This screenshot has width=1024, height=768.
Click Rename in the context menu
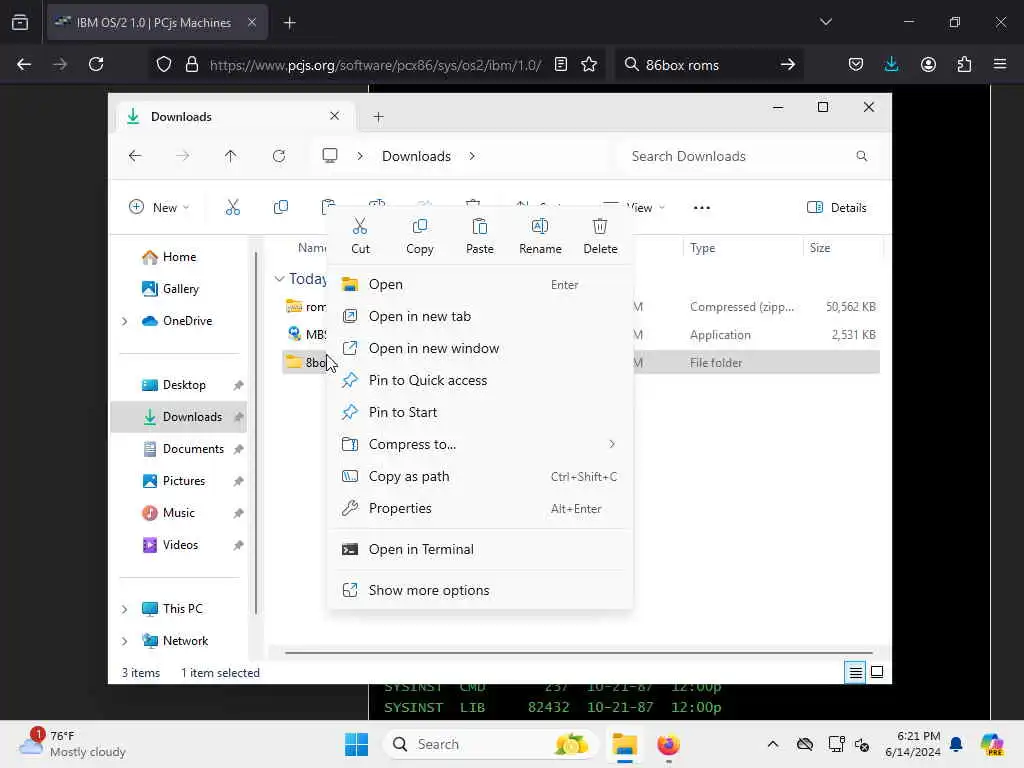click(540, 236)
